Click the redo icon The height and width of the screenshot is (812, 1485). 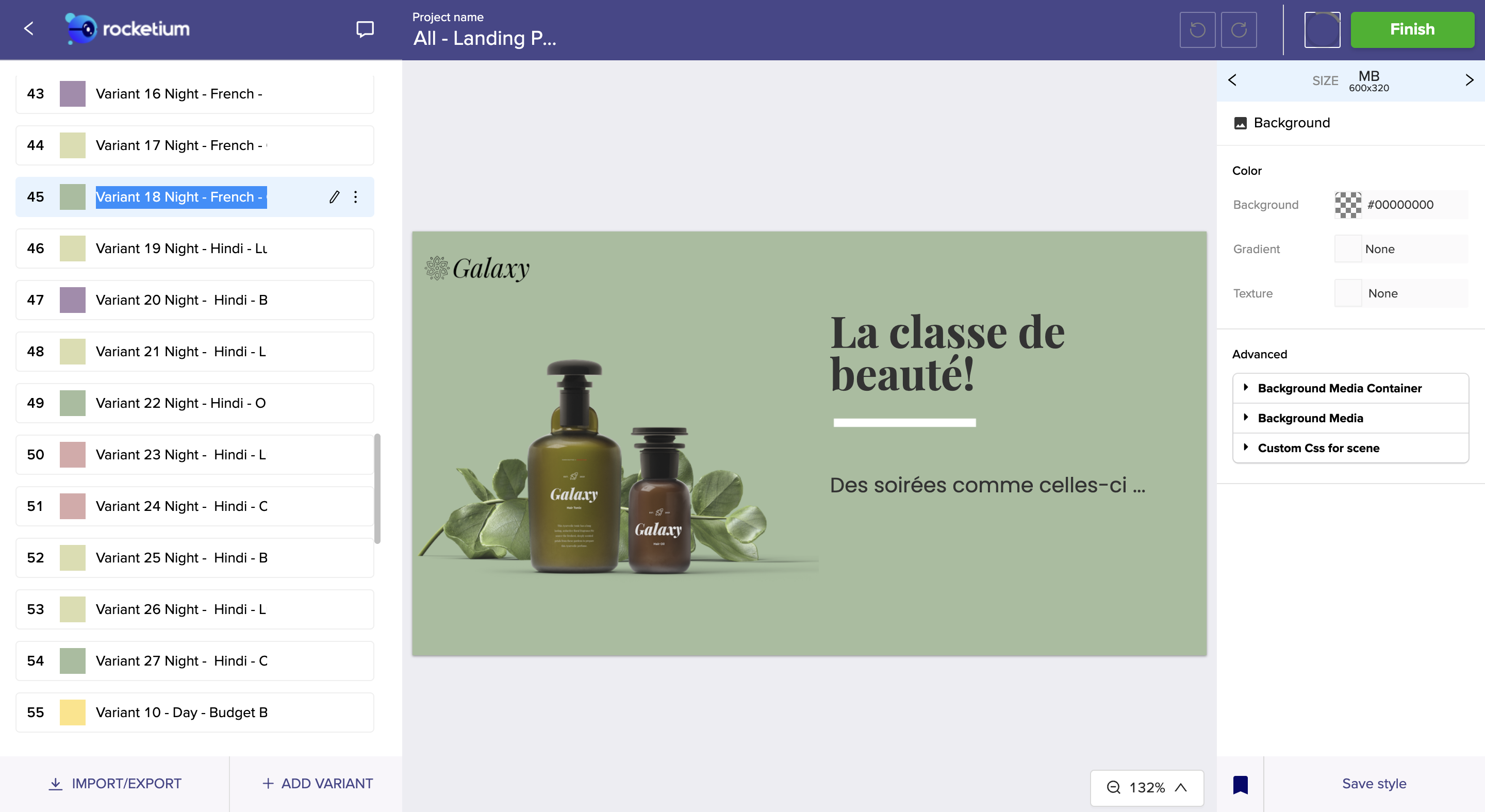[x=1239, y=29]
